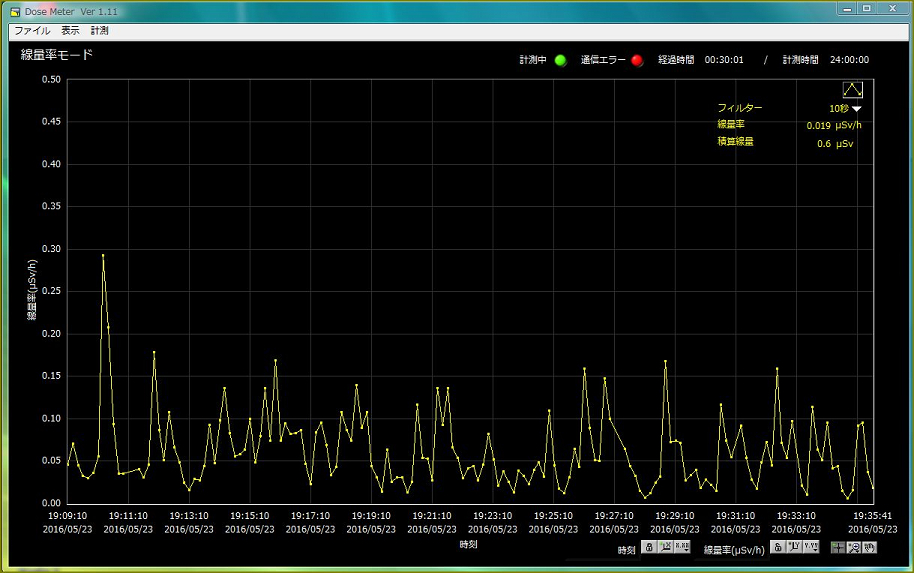The image size is (914, 573).
Task: Click the plot line style icon
Action: [852, 90]
